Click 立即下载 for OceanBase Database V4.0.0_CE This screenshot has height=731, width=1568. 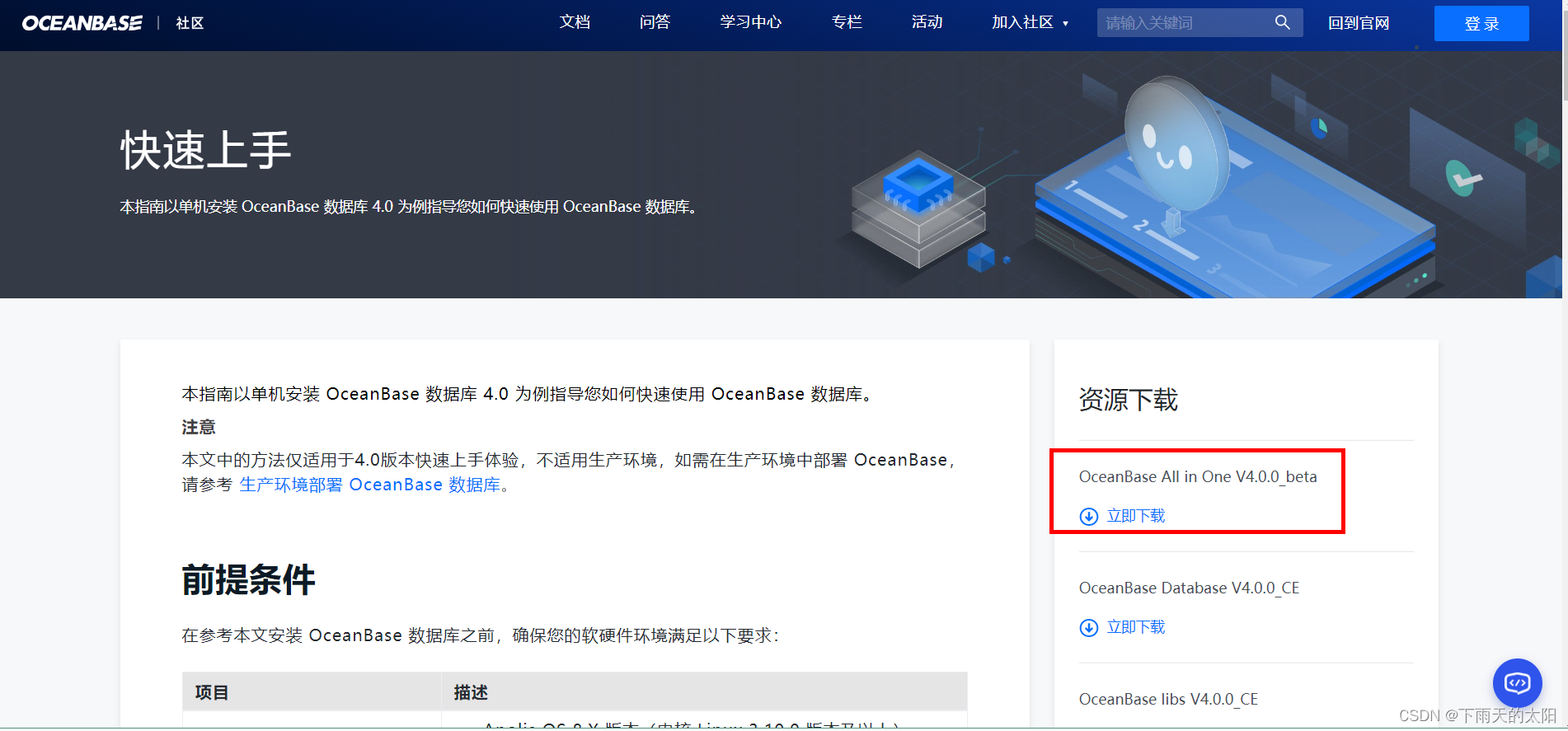1135,627
